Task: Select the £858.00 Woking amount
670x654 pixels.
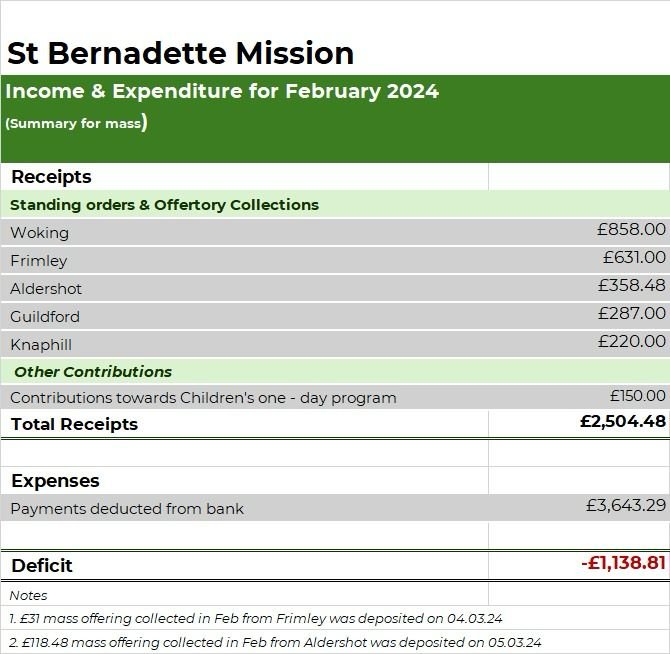Action: (631, 229)
